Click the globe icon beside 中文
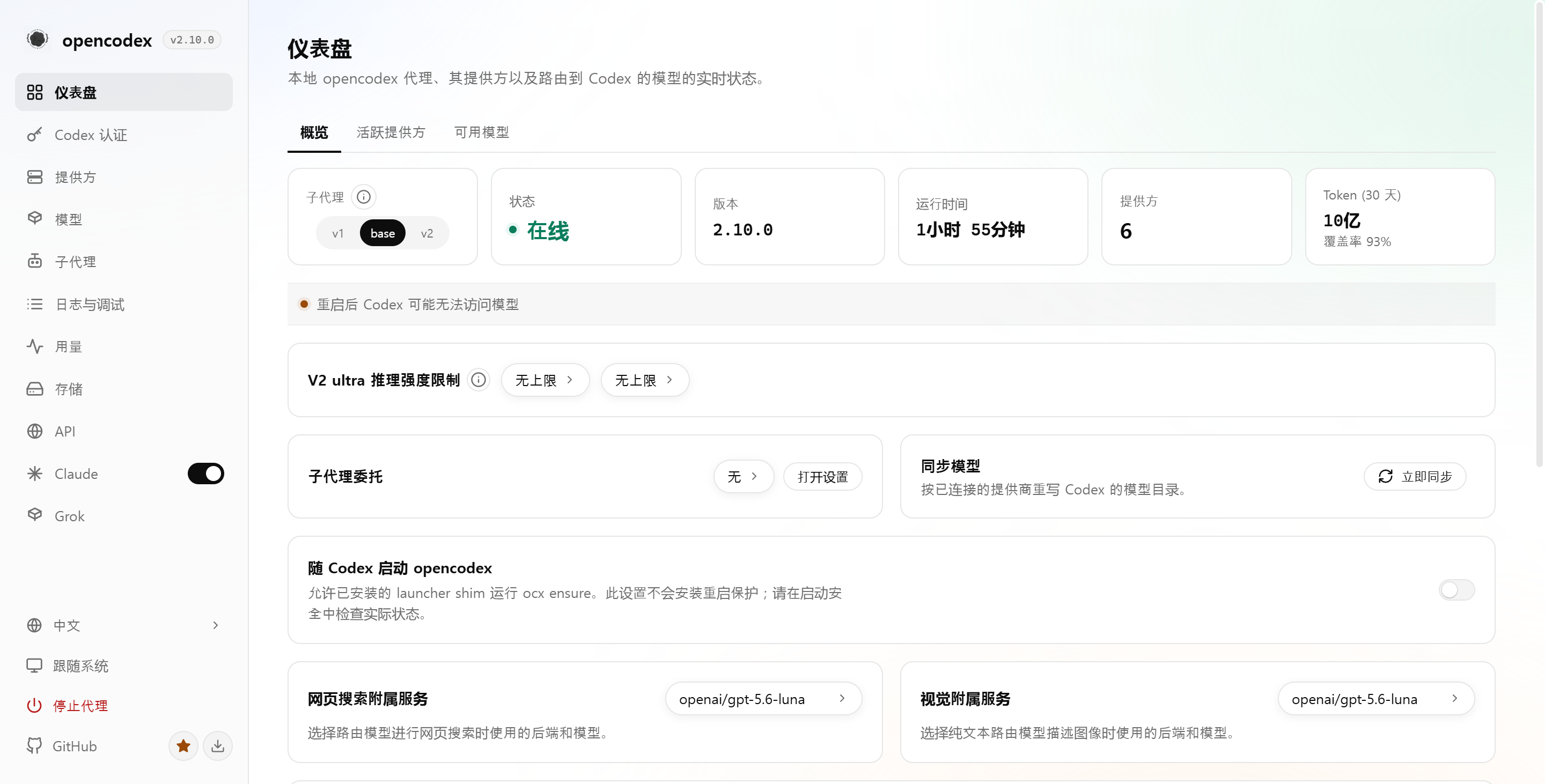Screen dimensions: 1545x784 34,625
